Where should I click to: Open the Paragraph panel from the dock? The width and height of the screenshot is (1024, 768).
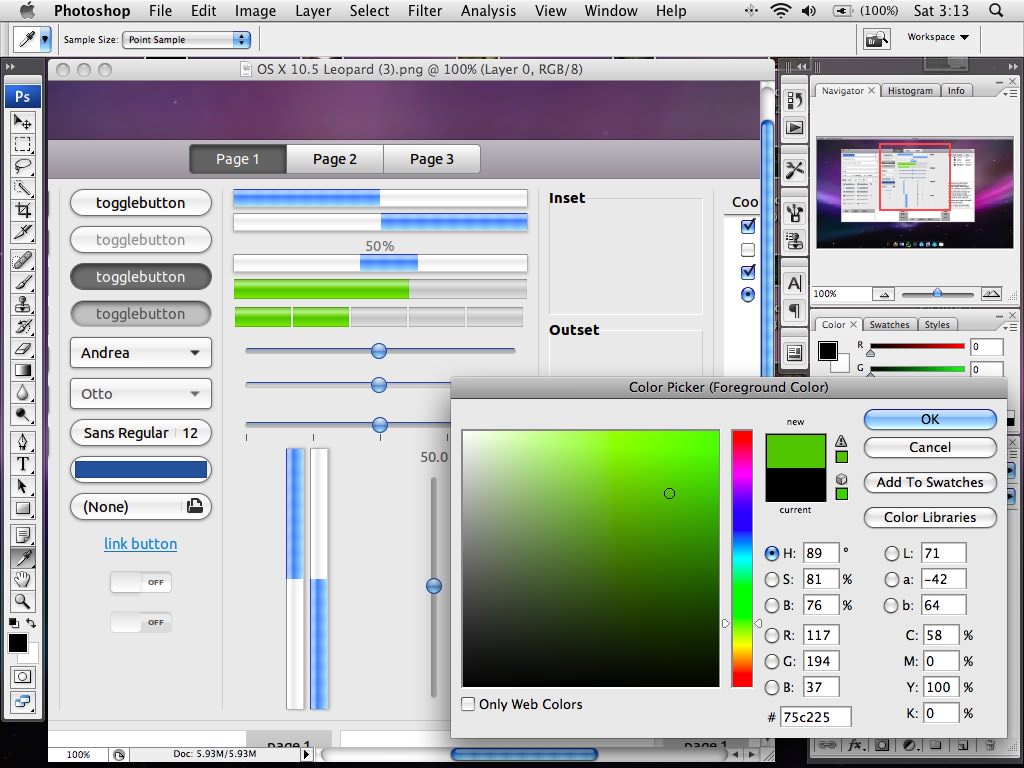[794, 310]
